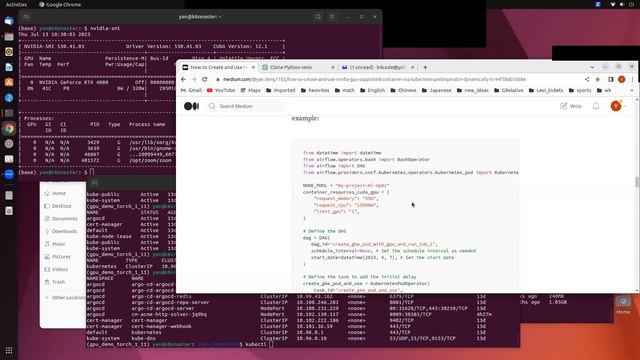The width and height of the screenshot is (640, 360).
Task: Open the Favorites bookmarks folder
Action: (x=315, y=90)
